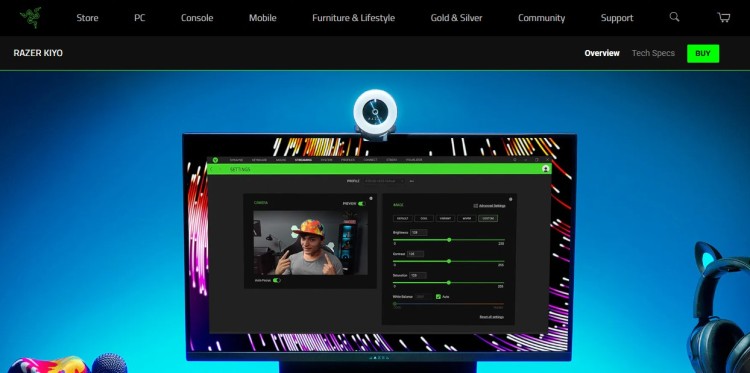Click the Saturation slider handle
This screenshot has width=750, height=373.
pyautogui.click(x=449, y=283)
